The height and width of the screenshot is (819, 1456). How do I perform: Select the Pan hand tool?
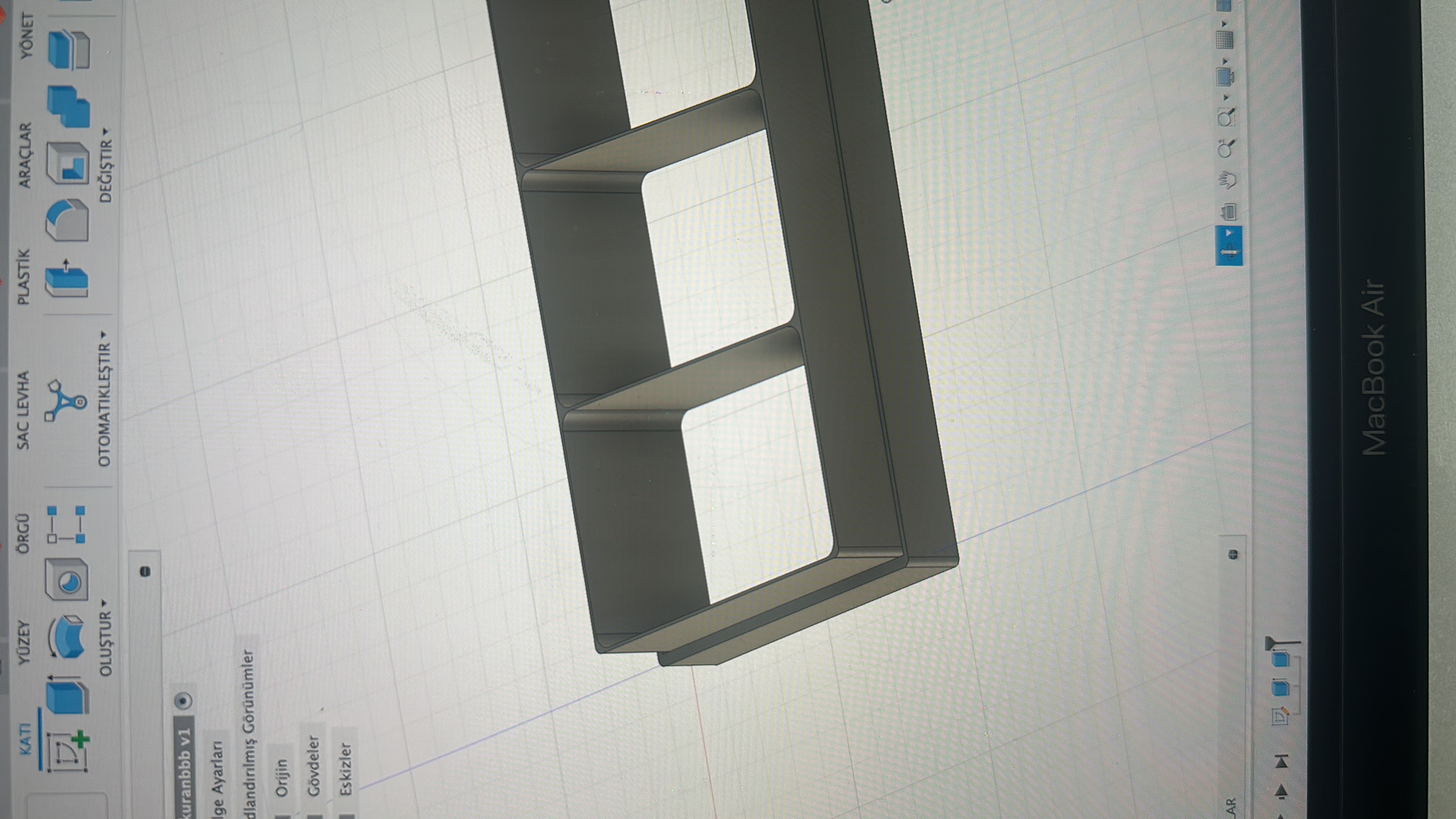1228,180
